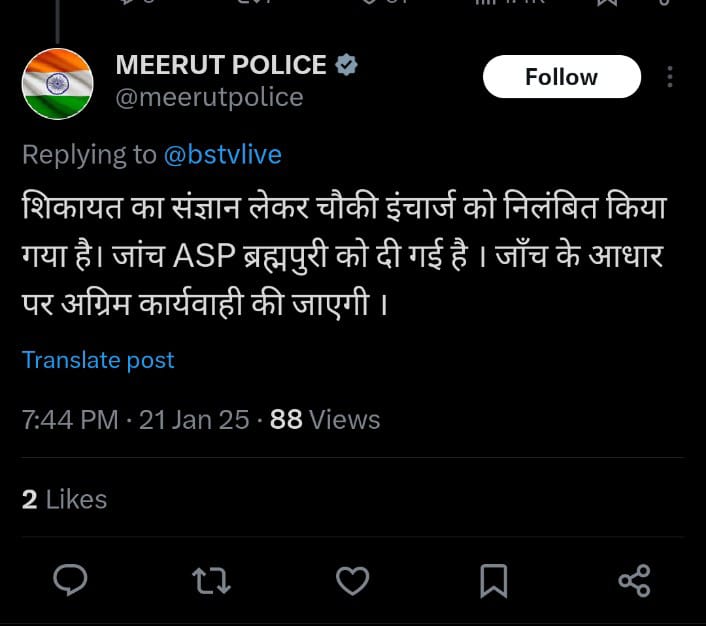706x626 pixels.
Task: Repost this tweet using the retweet icon
Action: click(210, 580)
